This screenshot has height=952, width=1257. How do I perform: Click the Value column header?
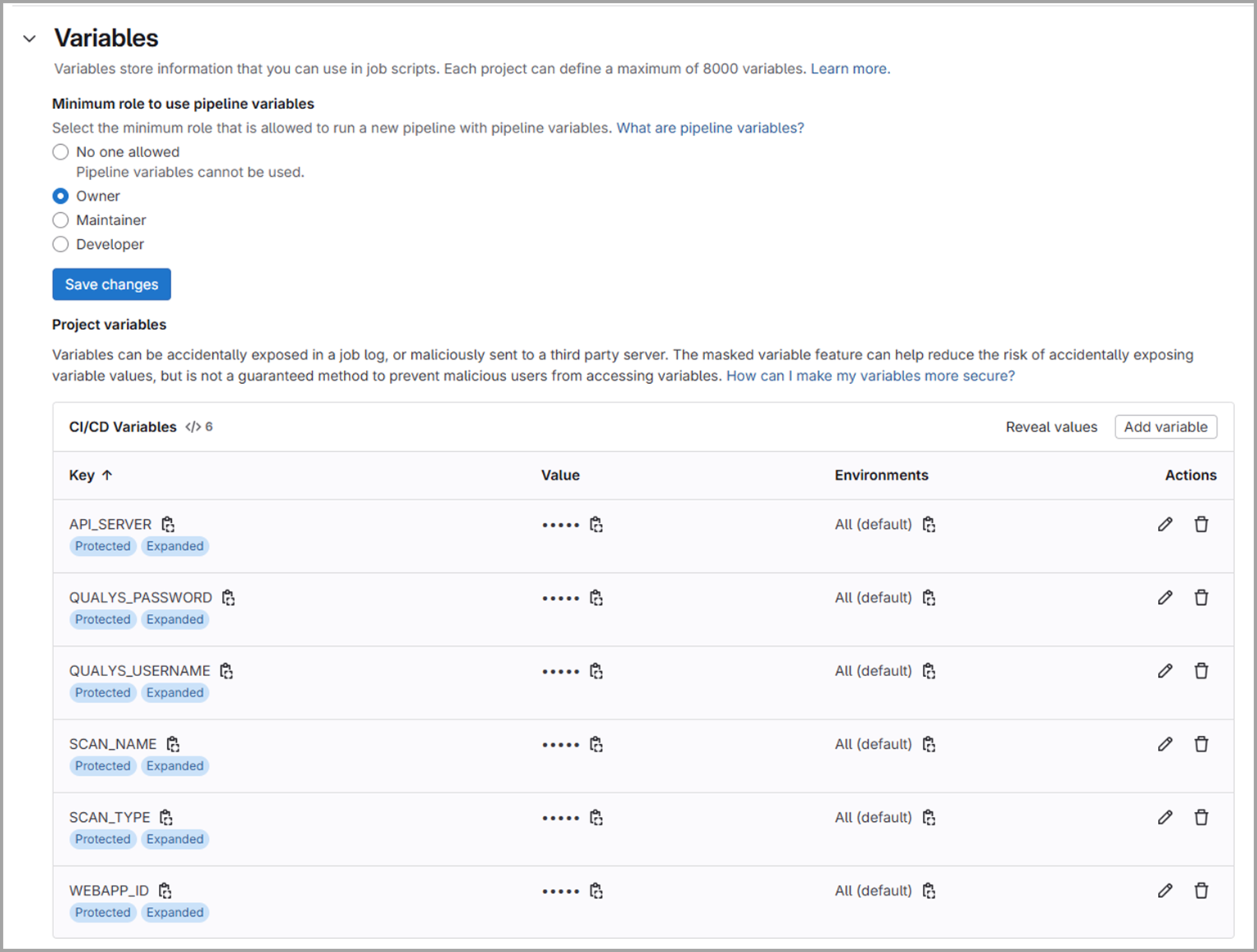(560, 476)
